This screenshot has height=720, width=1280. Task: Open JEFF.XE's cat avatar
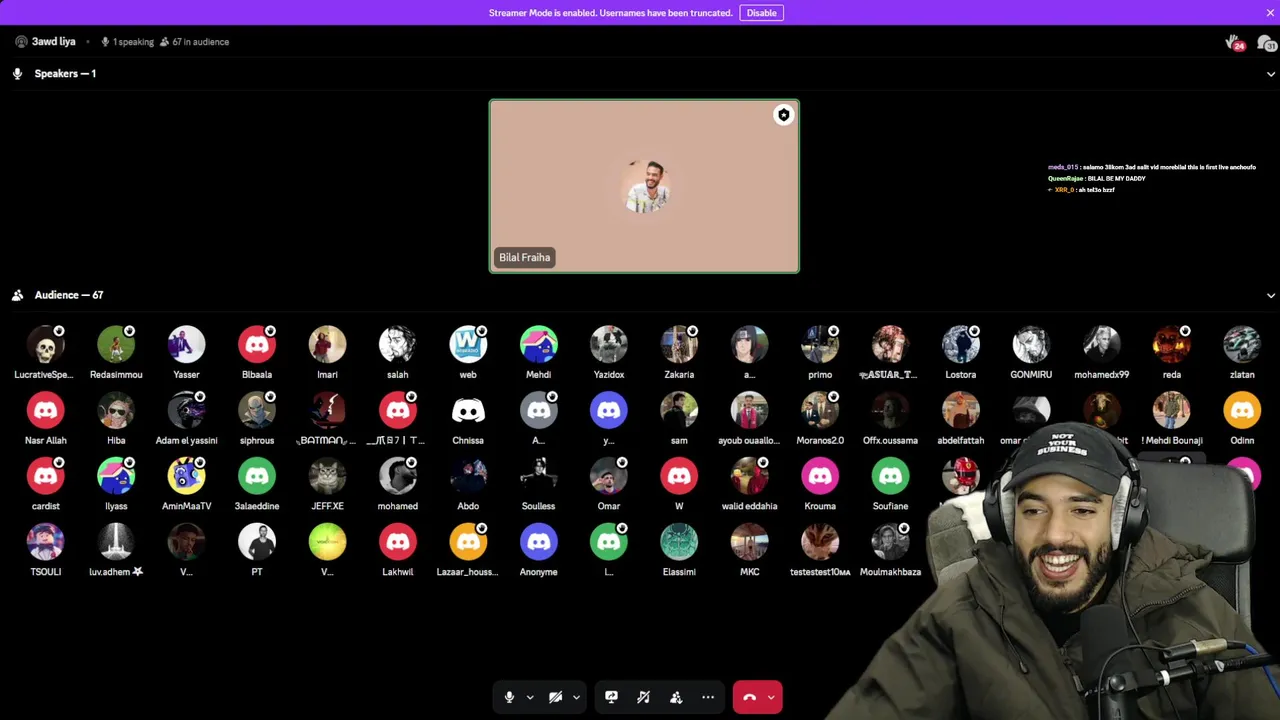click(x=327, y=476)
